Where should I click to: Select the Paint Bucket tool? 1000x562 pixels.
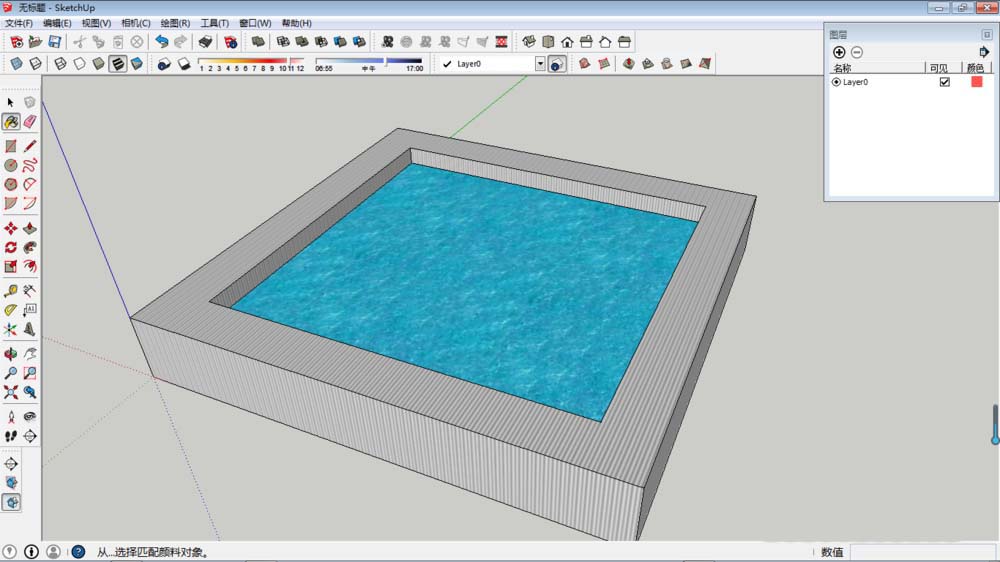[11, 121]
